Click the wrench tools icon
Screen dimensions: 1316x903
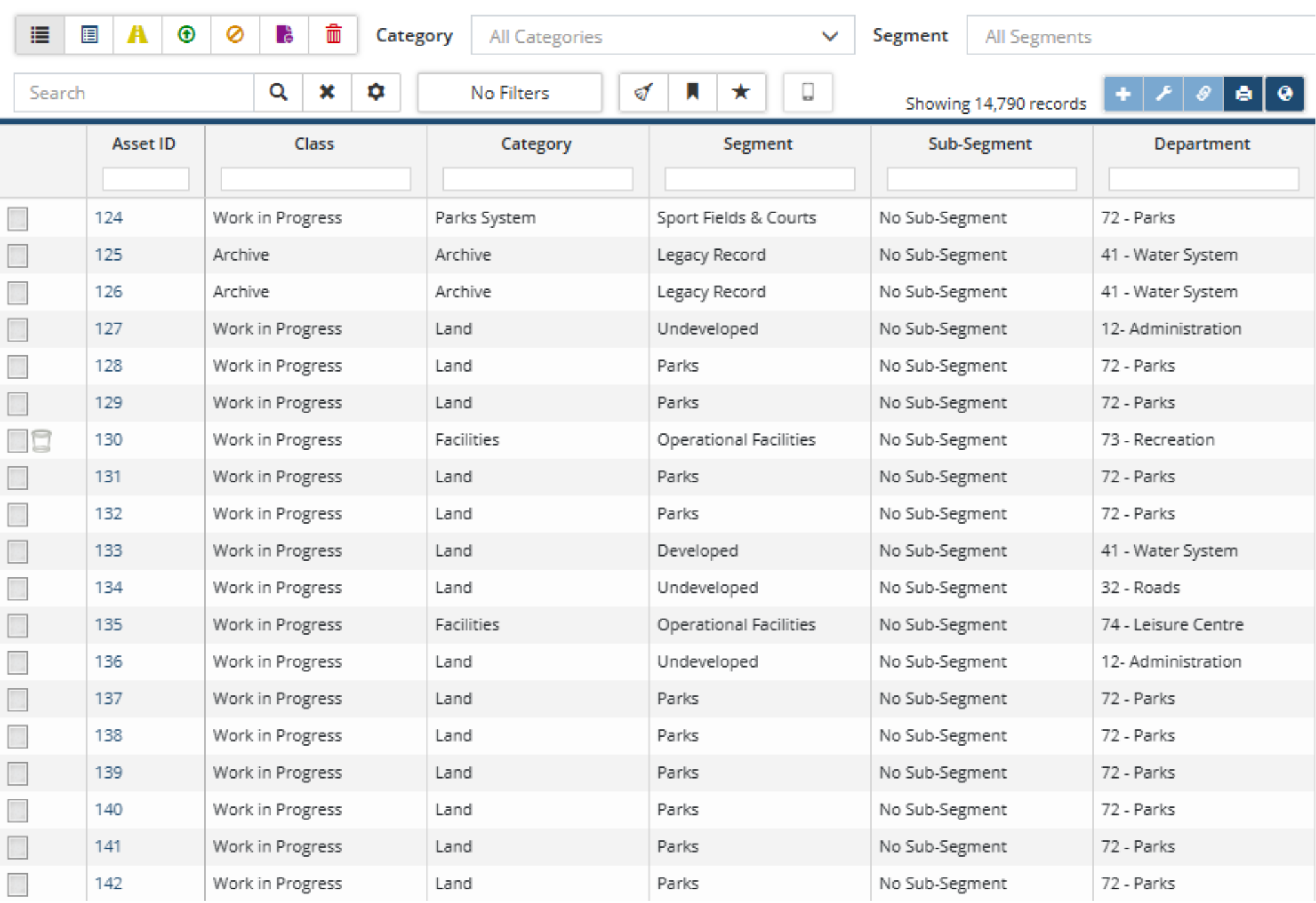tap(1163, 94)
